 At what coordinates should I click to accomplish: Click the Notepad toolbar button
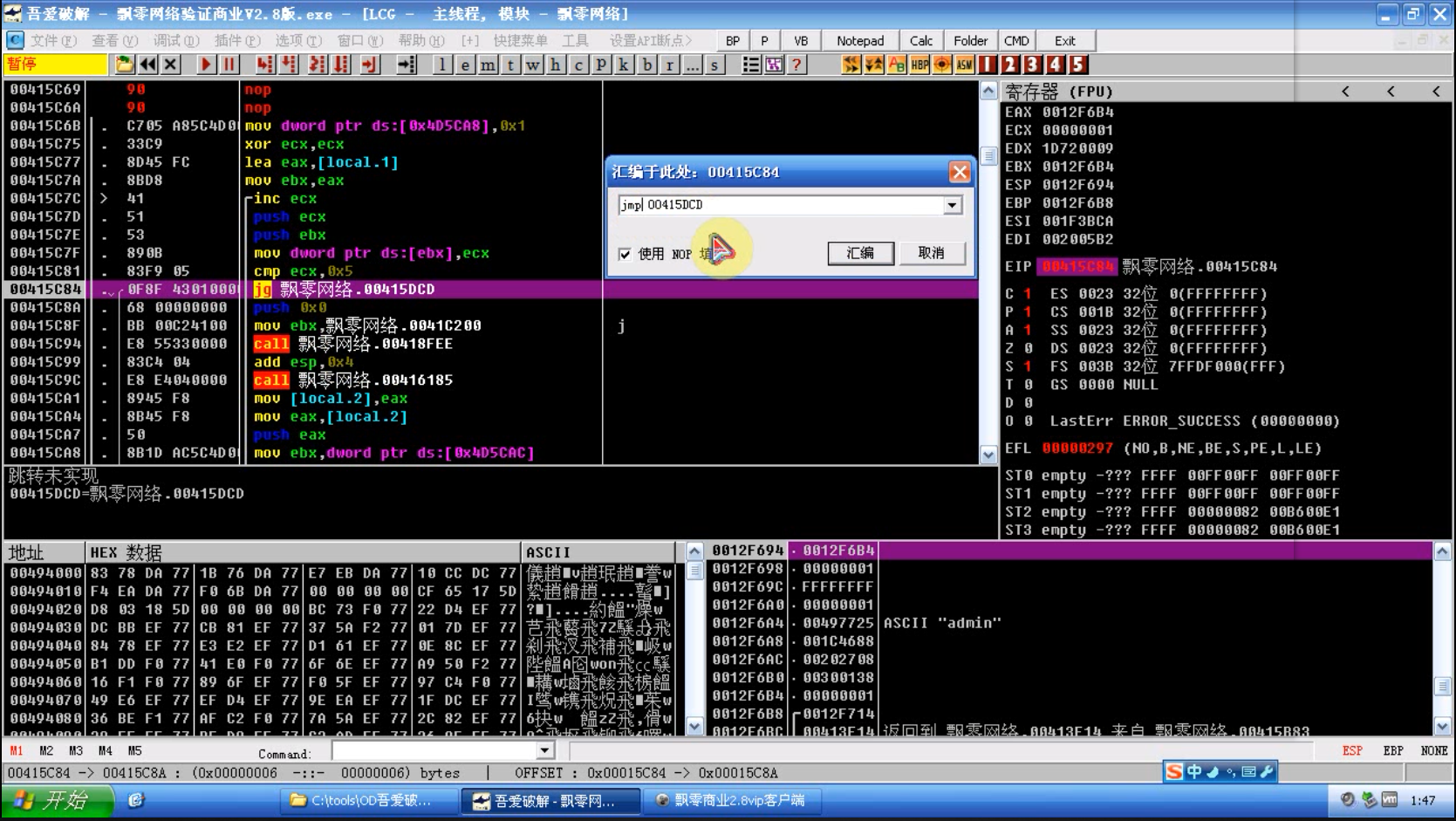(860, 41)
